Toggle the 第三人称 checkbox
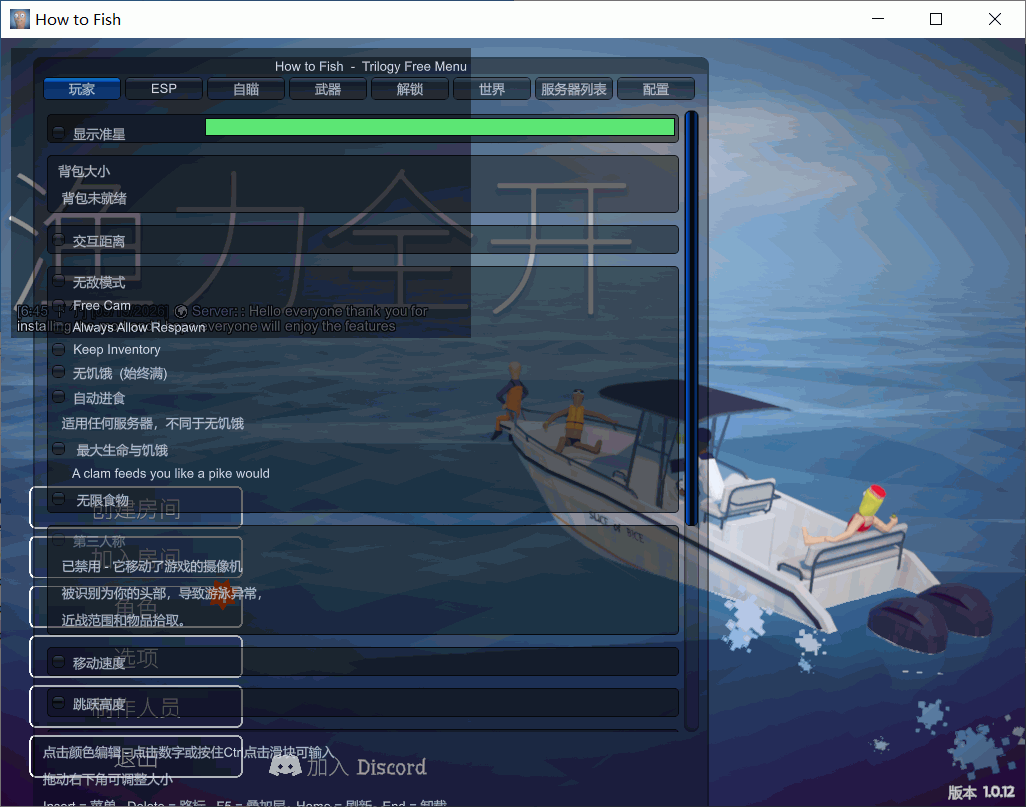This screenshot has height=807, width=1026. pos(59,541)
